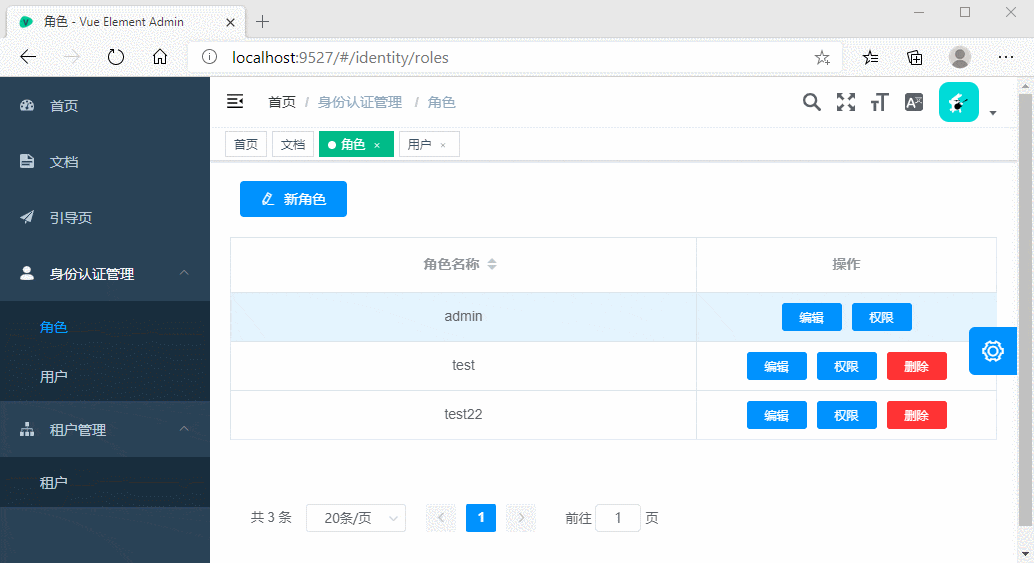Toggle the sidebar hamburger icon
This screenshot has width=1034, height=563.
point(235,102)
